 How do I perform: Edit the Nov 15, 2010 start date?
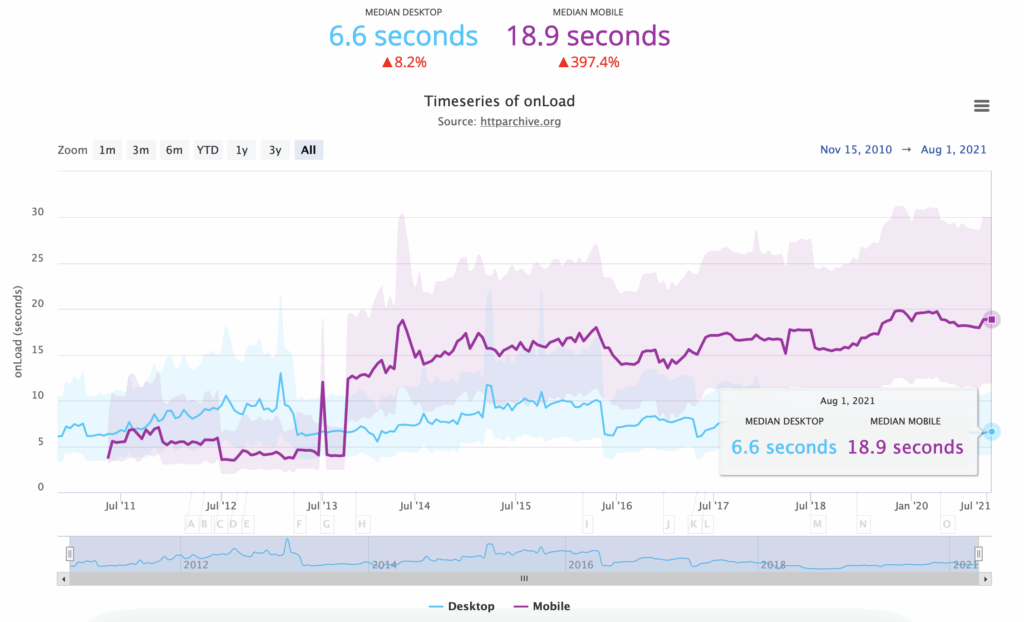(x=856, y=150)
